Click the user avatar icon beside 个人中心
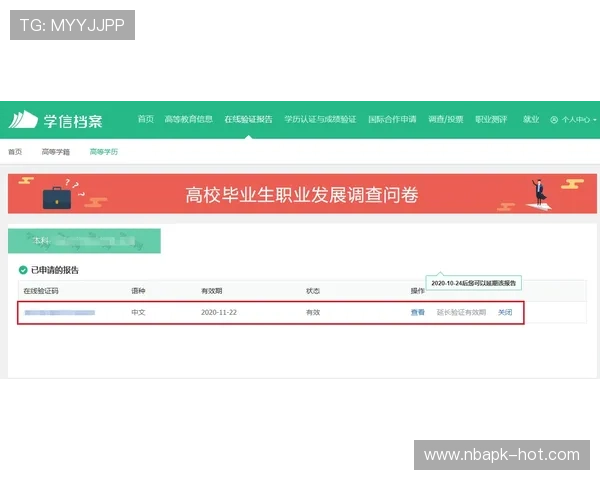Viewport: 600px width, 480px height. click(554, 120)
